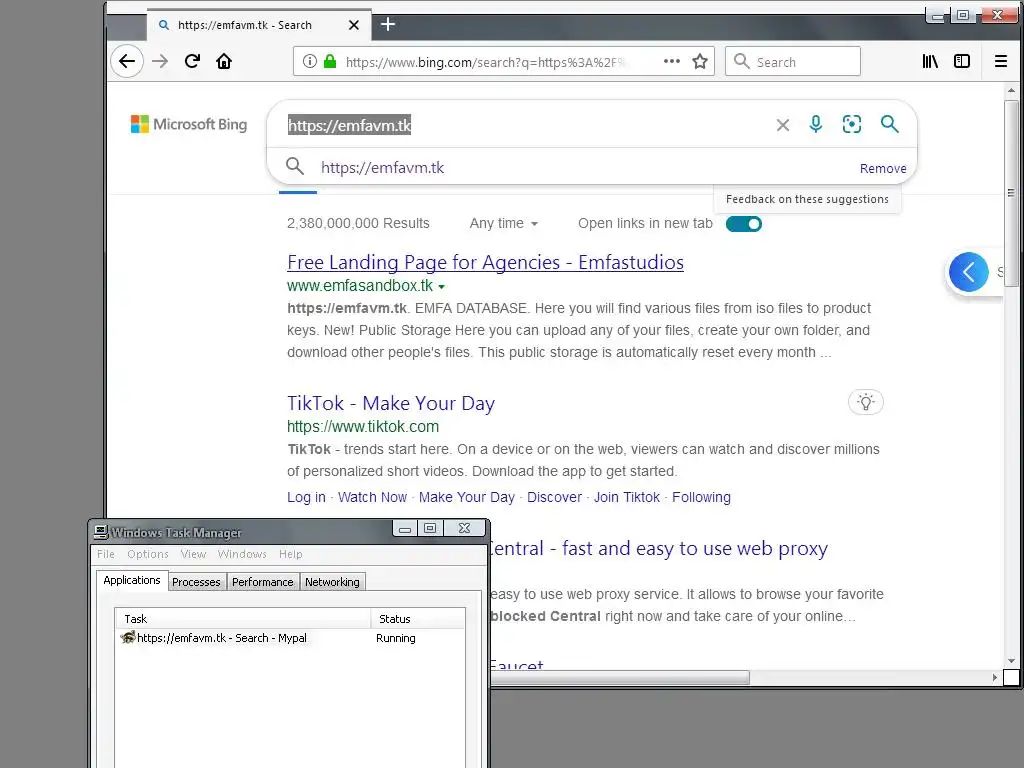
Task: Reload the current Bing page
Action: point(192,61)
